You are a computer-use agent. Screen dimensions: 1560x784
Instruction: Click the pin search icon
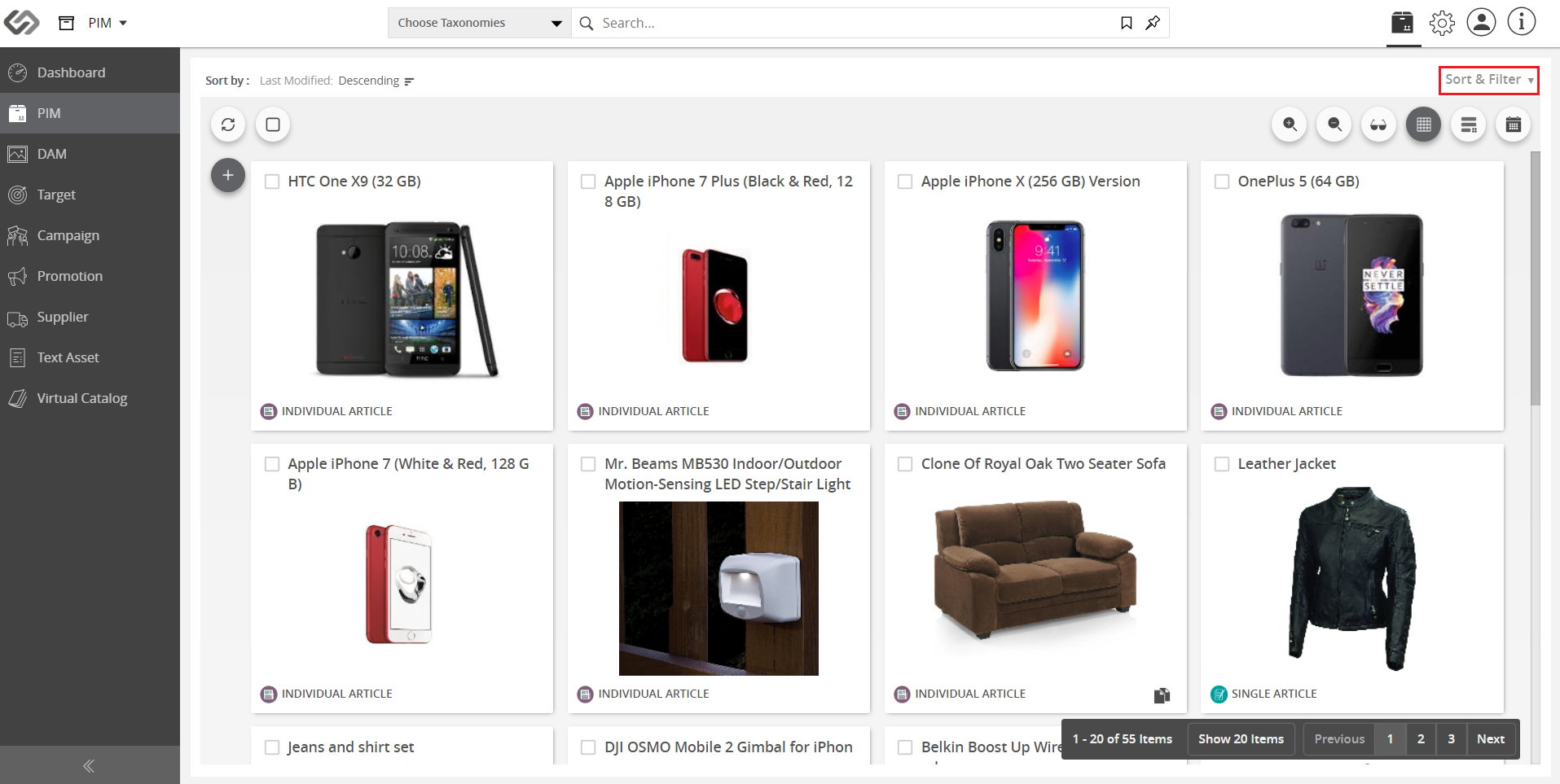1153,23
